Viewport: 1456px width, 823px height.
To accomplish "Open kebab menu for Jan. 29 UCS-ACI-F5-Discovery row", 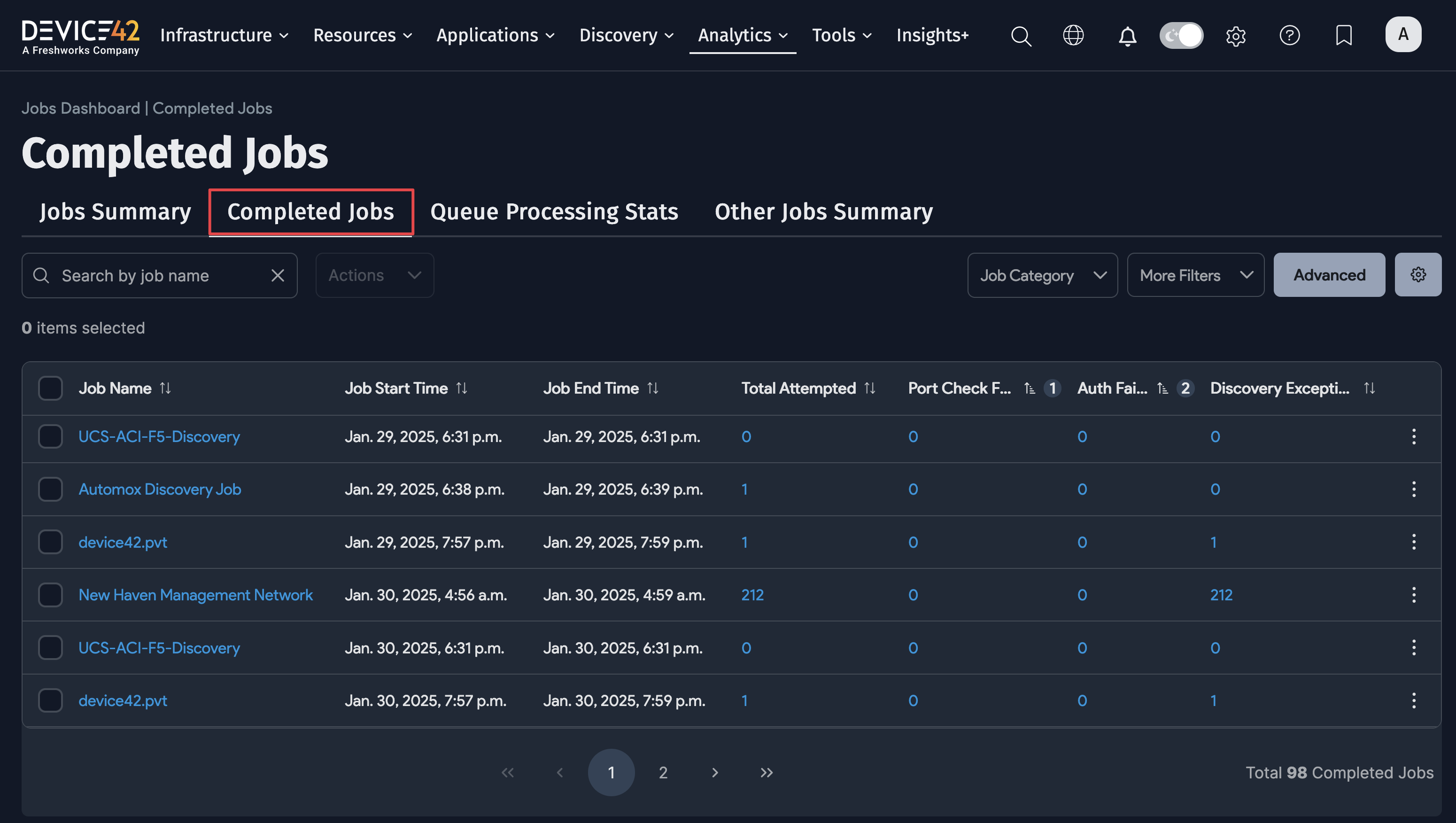I will [1414, 436].
